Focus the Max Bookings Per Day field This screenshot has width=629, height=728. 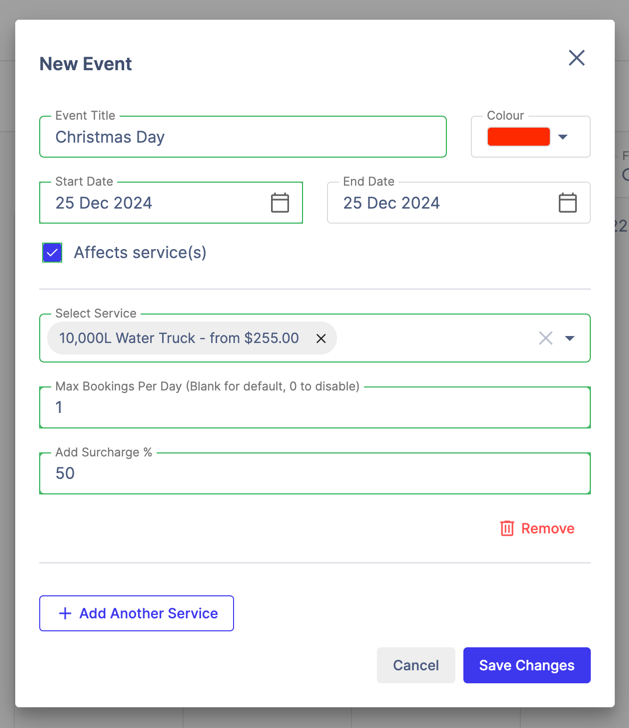[314, 408]
